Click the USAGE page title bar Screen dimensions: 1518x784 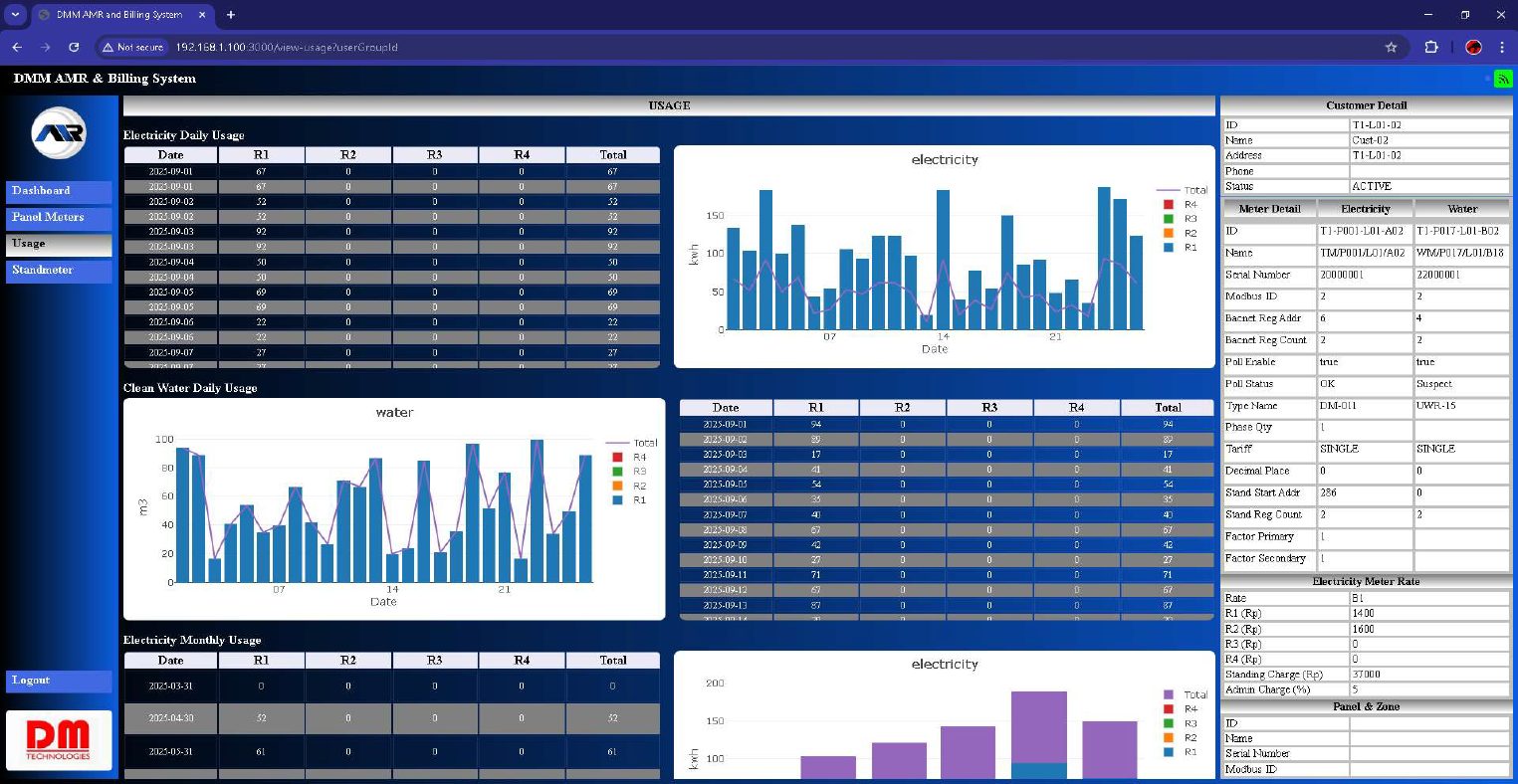point(669,105)
